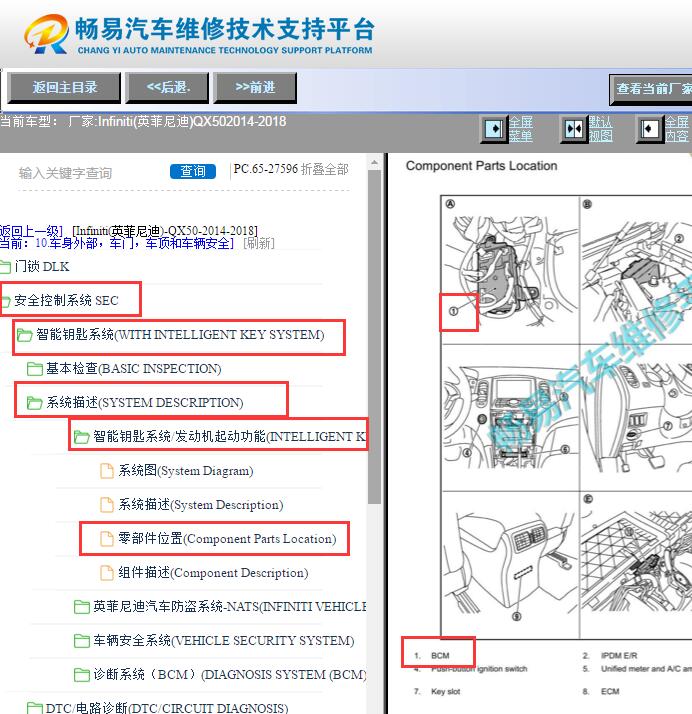Open 系统描述(System Description) document
The height and width of the screenshot is (714, 692).
[201, 505]
